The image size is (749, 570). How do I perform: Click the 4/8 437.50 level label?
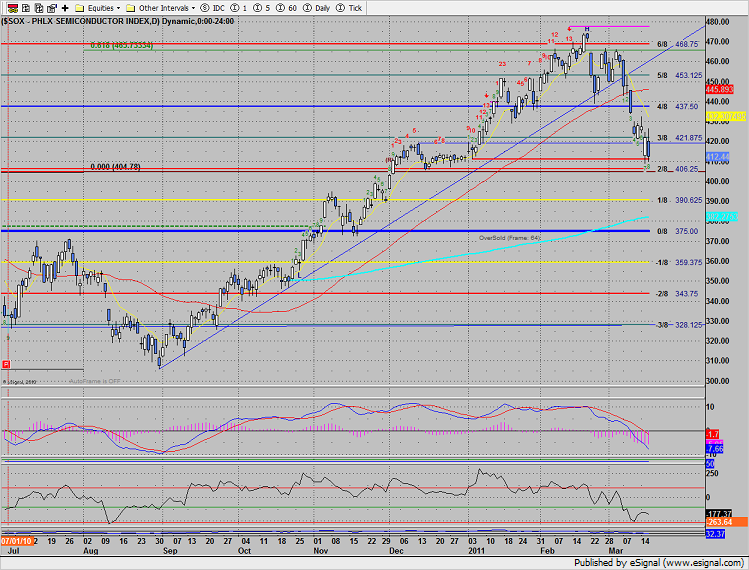click(677, 107)
